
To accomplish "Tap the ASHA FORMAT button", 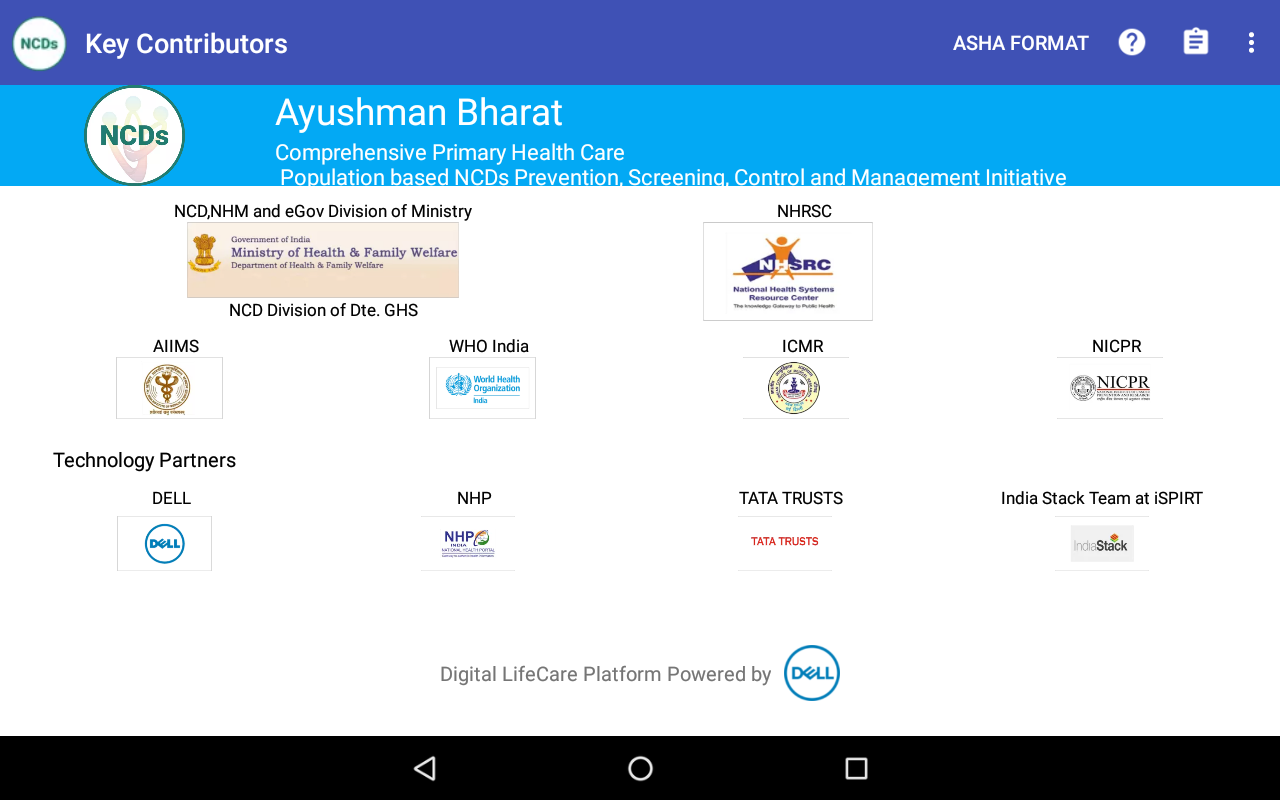I will pos(1021,43).
